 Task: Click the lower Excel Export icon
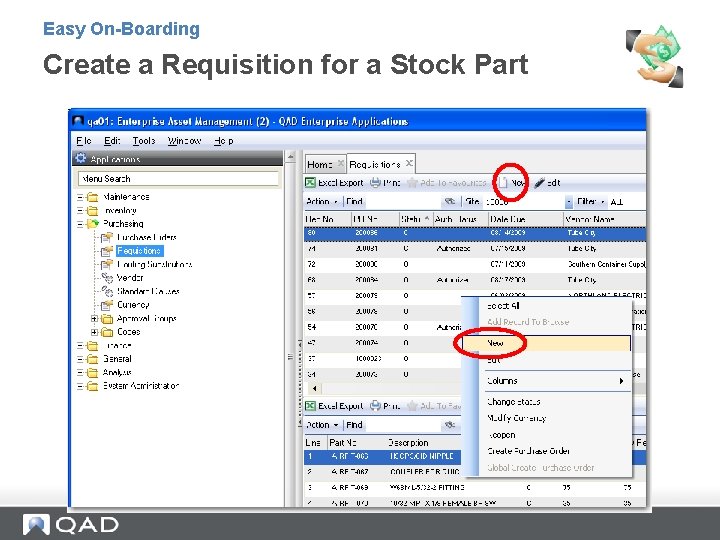tap(310, 406)
